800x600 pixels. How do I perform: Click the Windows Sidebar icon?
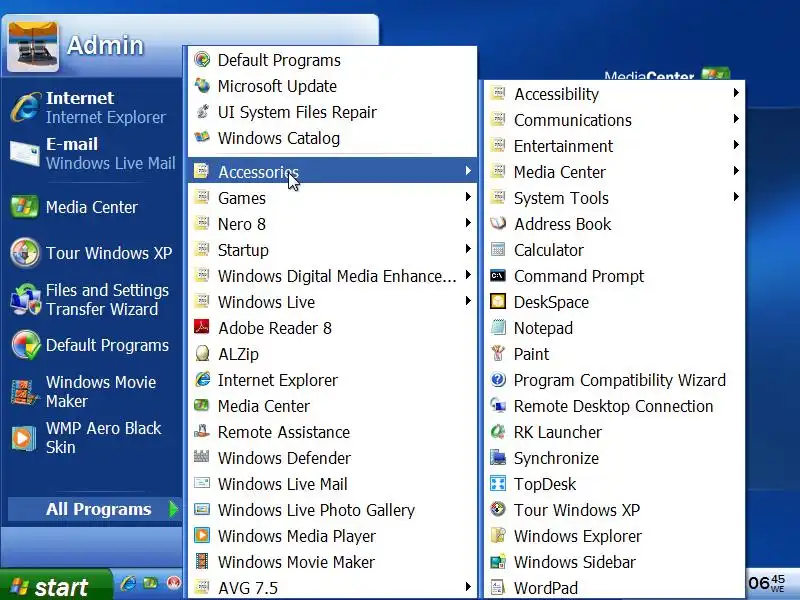498,562
